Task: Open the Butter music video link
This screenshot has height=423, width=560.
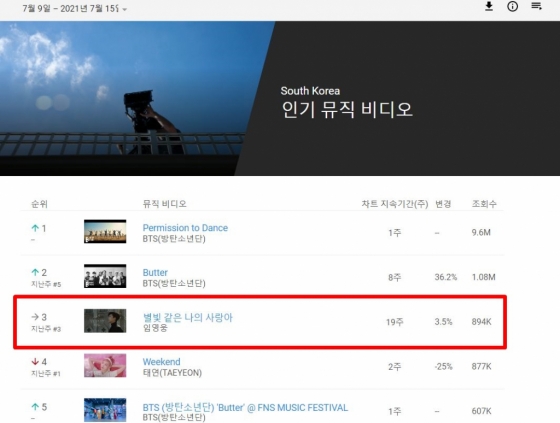Action: (155, 272)
